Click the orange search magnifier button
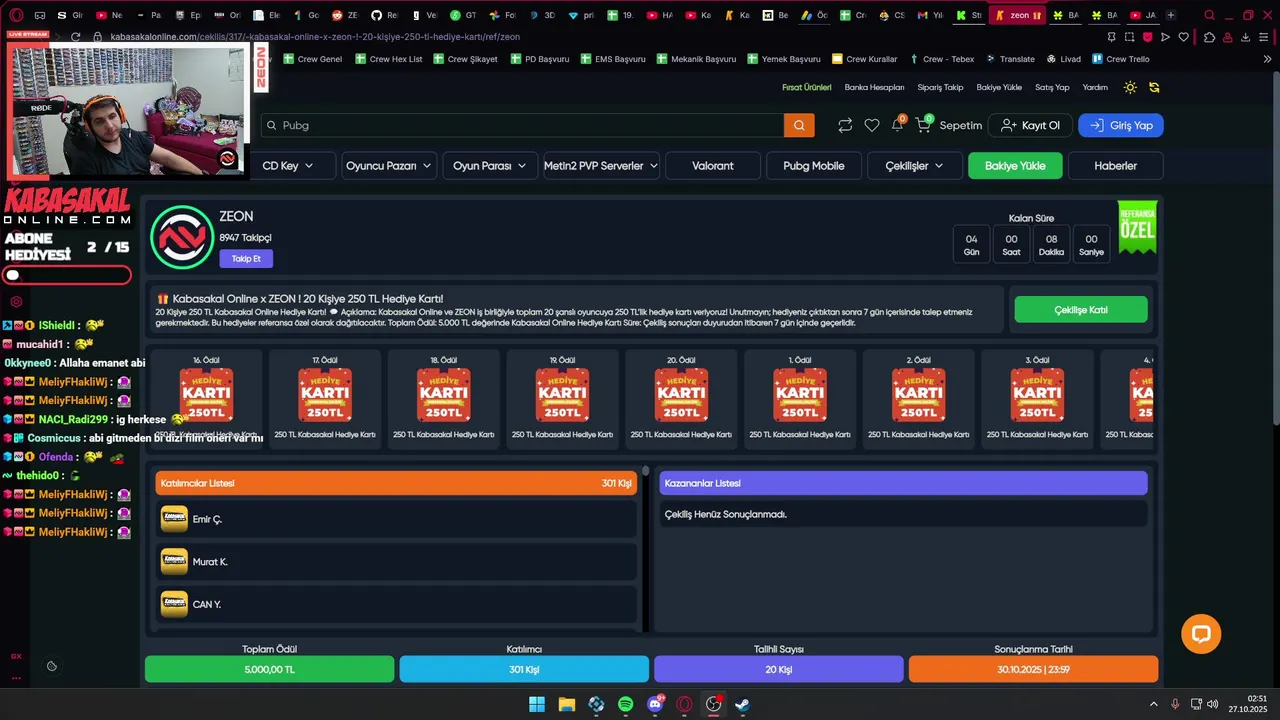 (799, 125)
